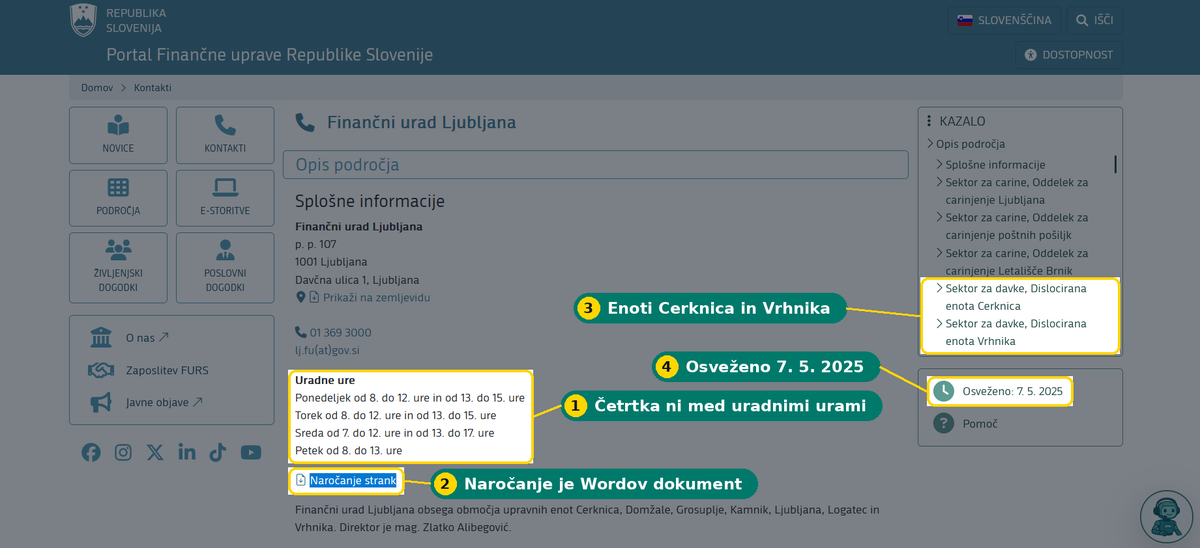This screenshot has width=1200, height=548.
Task: Call the number 01 369 3000 link
Action: point(340,332)
